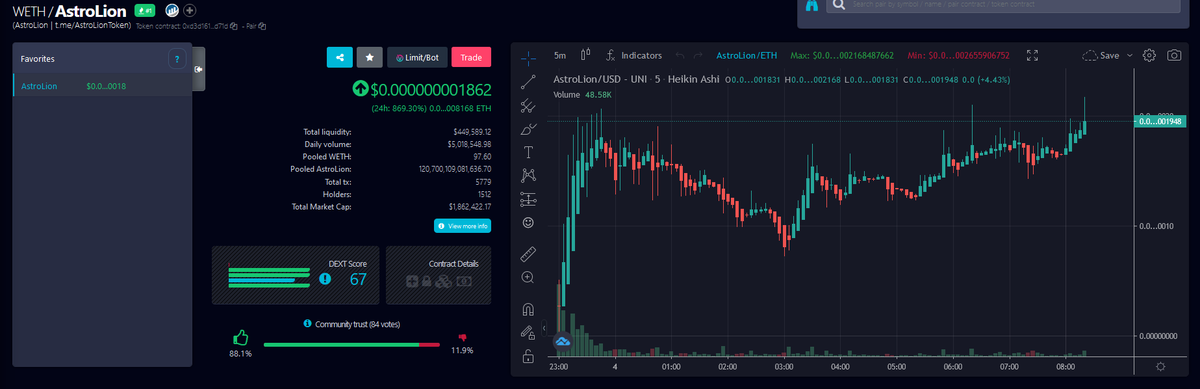Click the Total Market Cap value

pyautogui.click(x=470, y=207)
